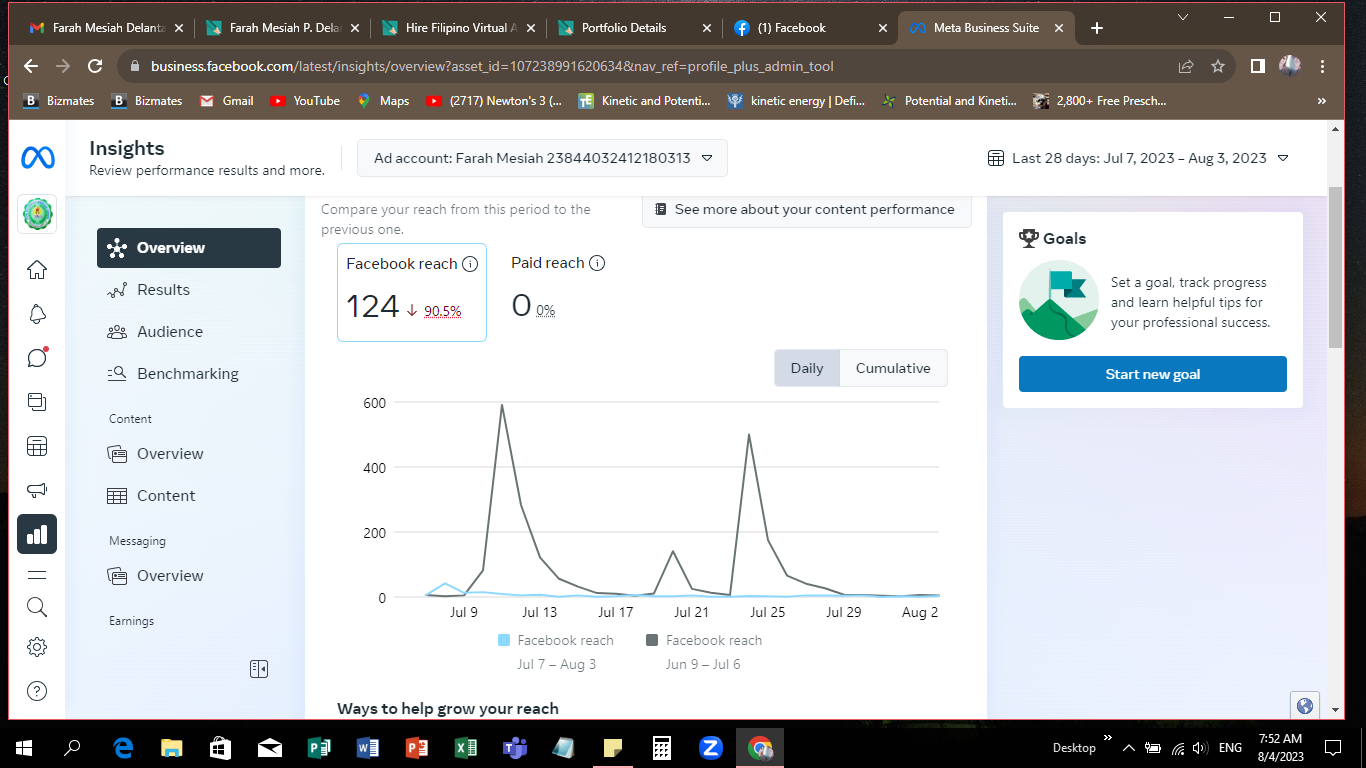Click the Jul 7 – Aug 3 light blue legend swatch
This screenshot has width=1366, height=768.
[504, 640]
